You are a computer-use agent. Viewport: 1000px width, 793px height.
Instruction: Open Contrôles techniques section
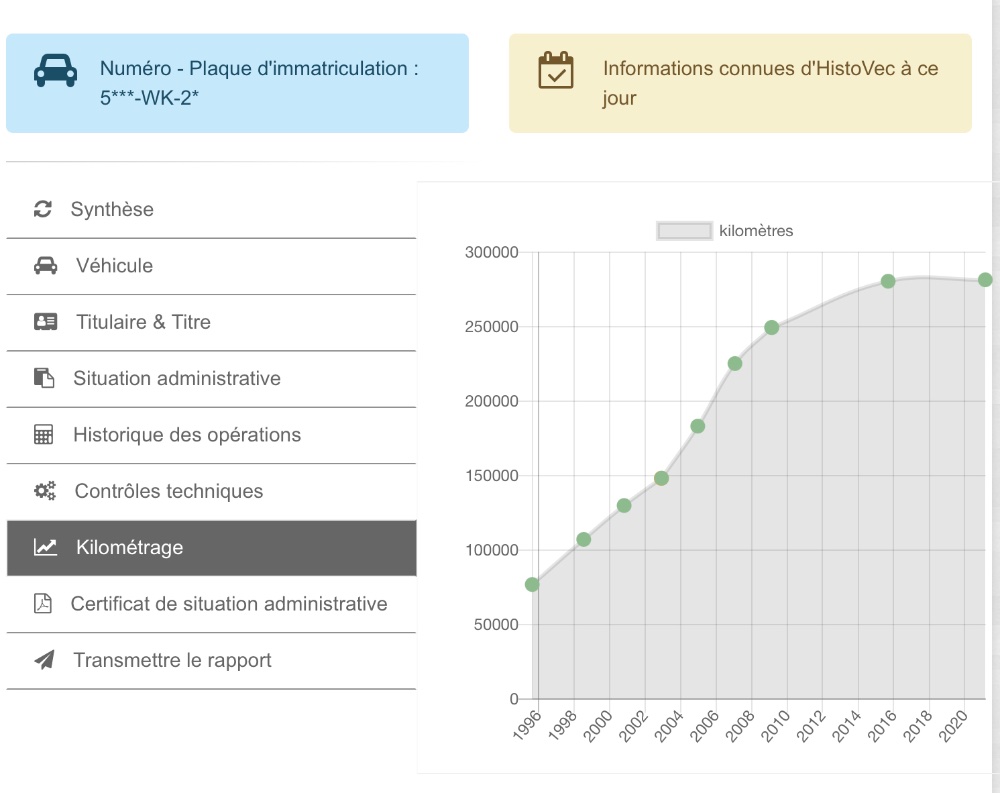coord(168,491)
